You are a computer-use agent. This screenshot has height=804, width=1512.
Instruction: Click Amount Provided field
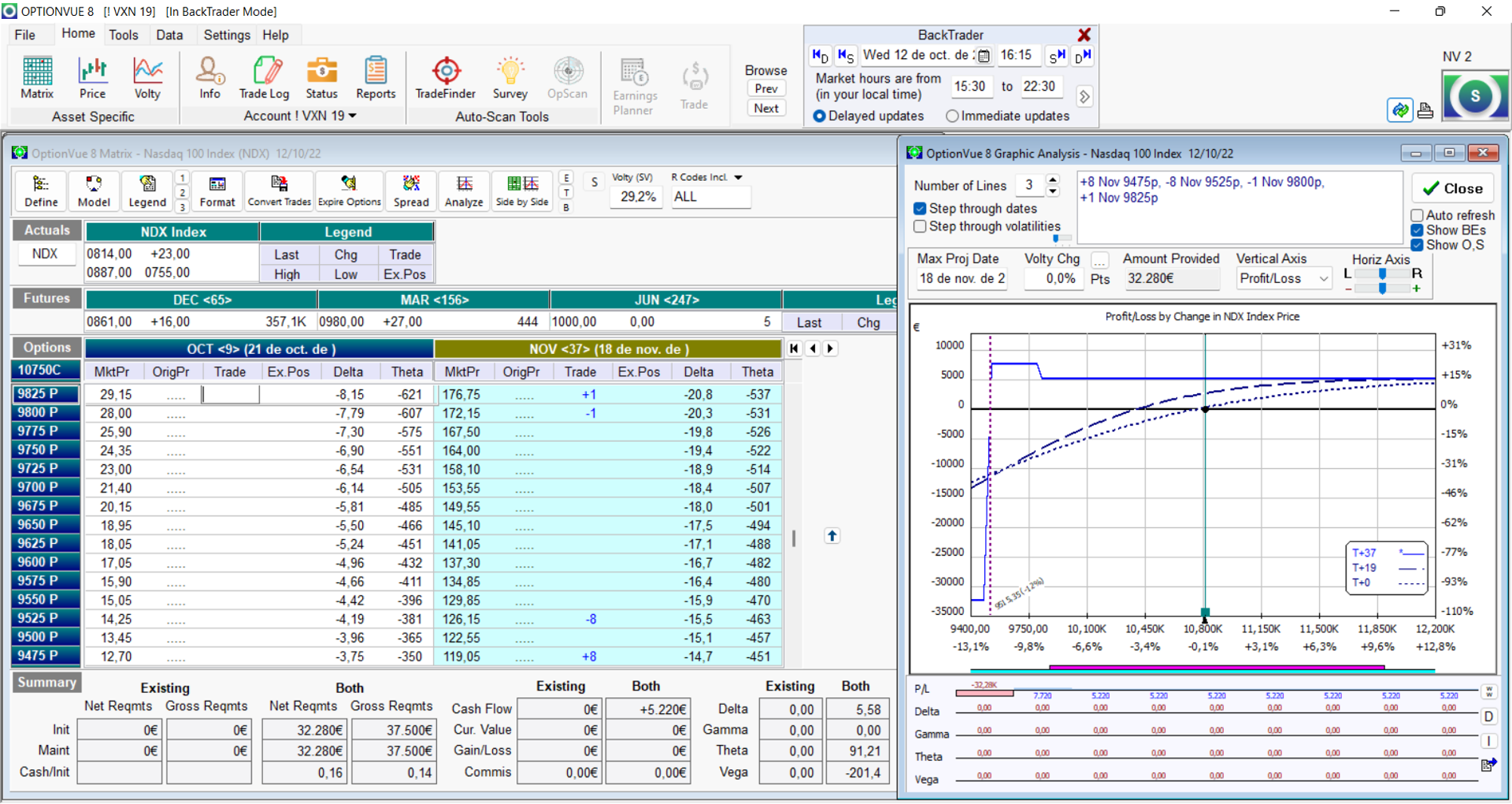1171,278
